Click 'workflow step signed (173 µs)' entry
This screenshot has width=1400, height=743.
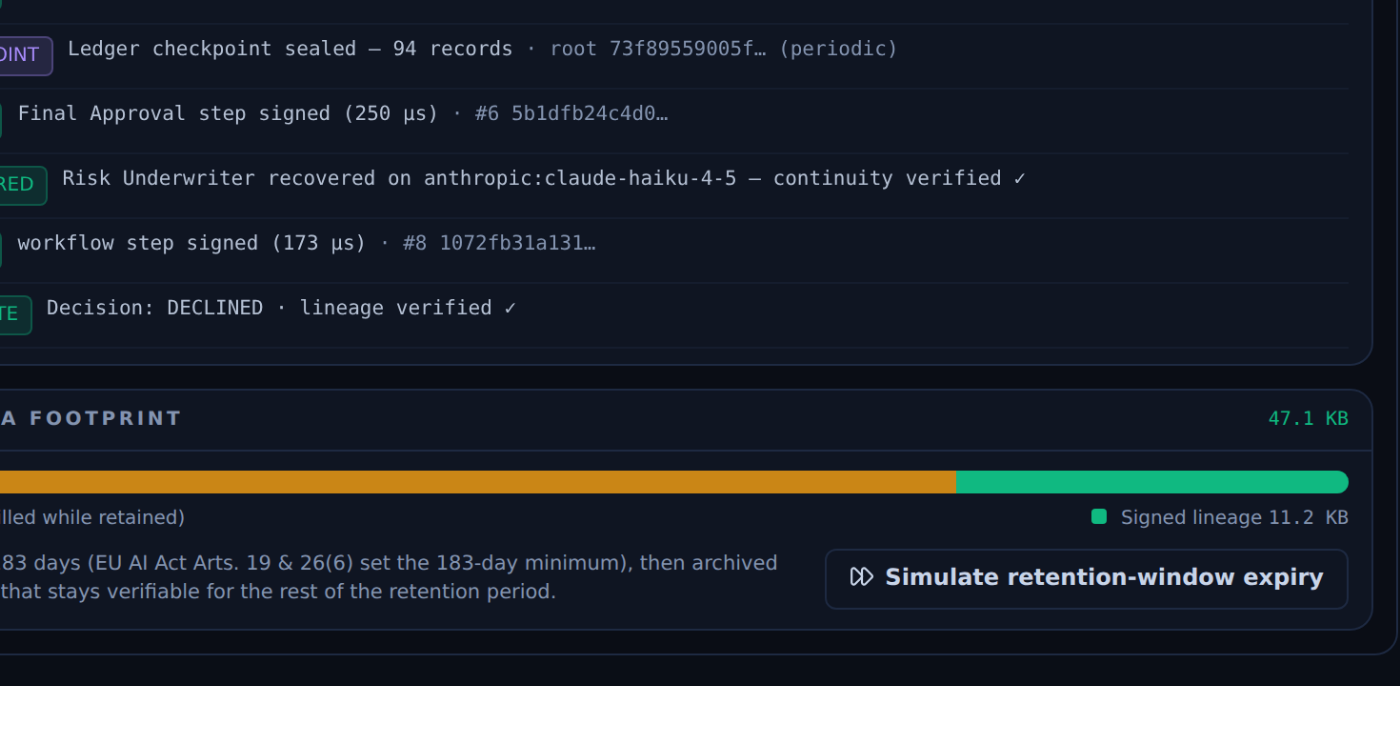point(192,244)
